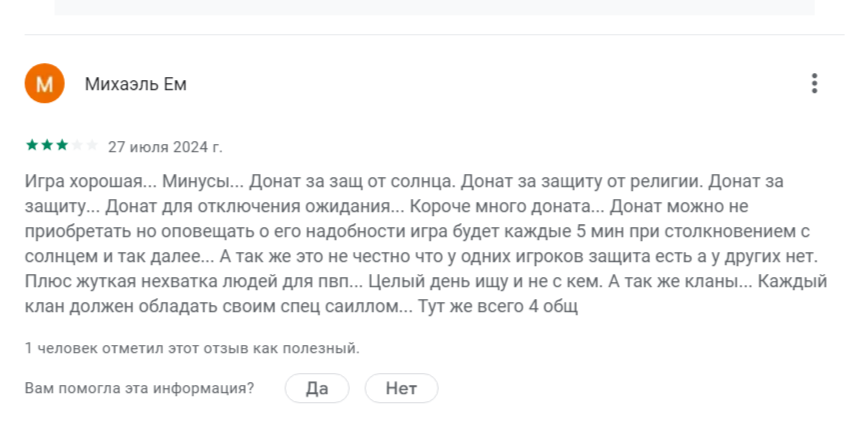This screenshot has height=422, width=864.
Task: Click the gray panel above the review
Action: coord(434,7)
